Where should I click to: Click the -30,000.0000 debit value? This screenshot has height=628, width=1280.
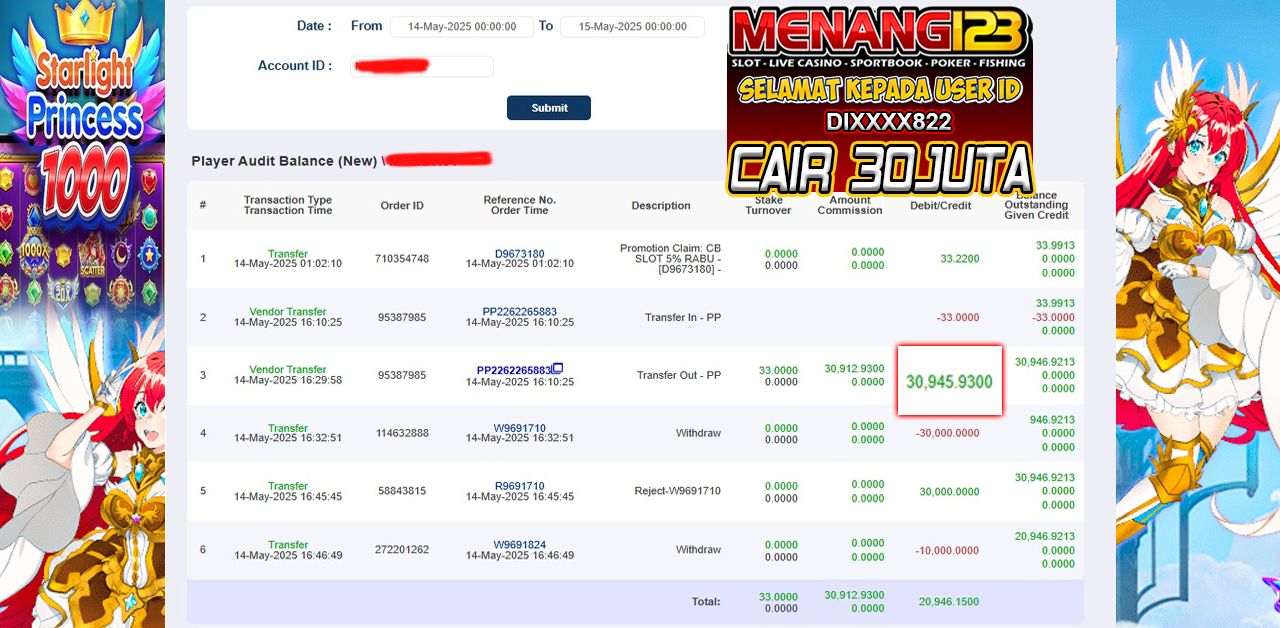(948, 433)
